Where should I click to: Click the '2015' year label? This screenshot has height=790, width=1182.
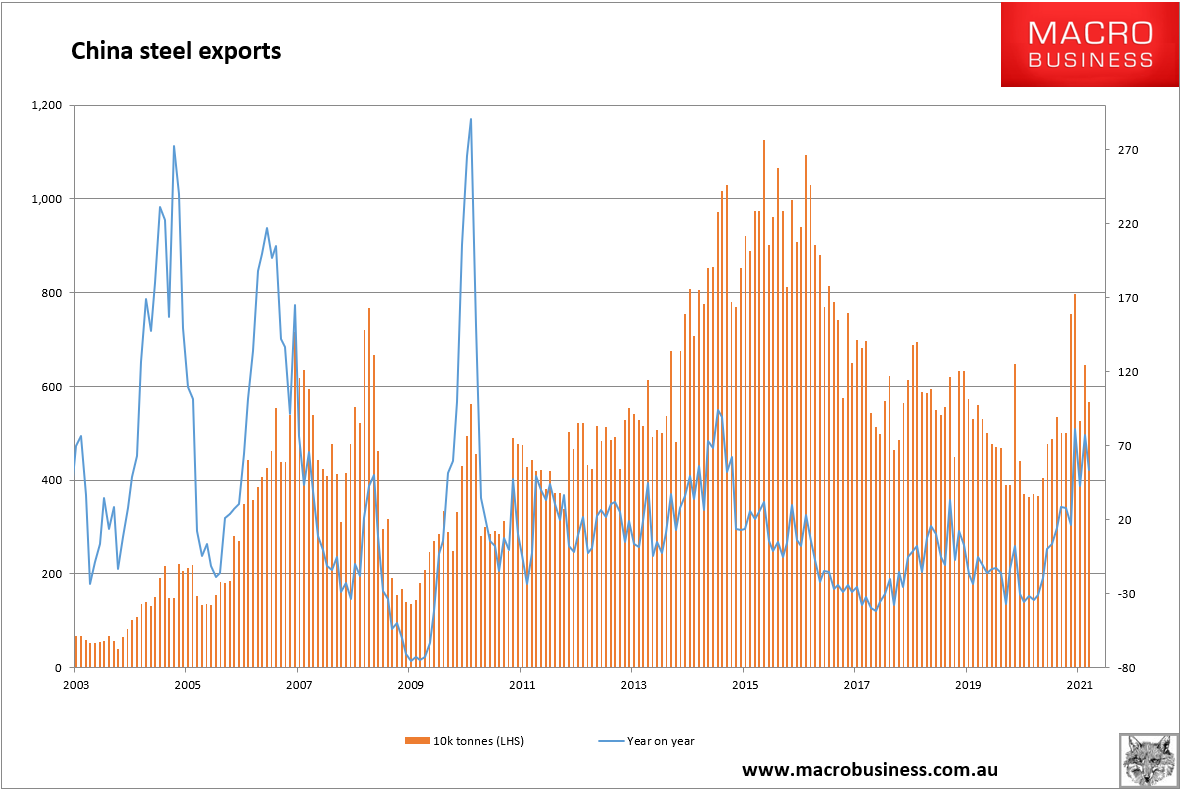[746, 685]
